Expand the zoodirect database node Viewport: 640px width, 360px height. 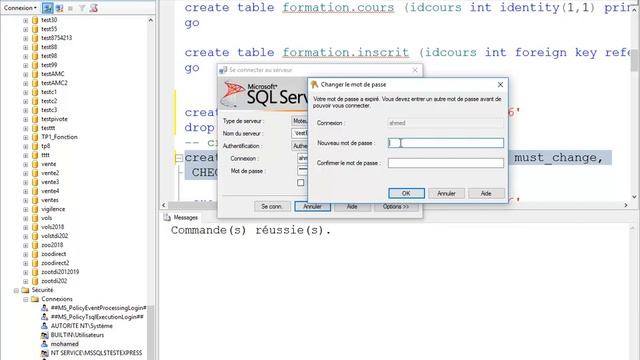tap(26, 254)
